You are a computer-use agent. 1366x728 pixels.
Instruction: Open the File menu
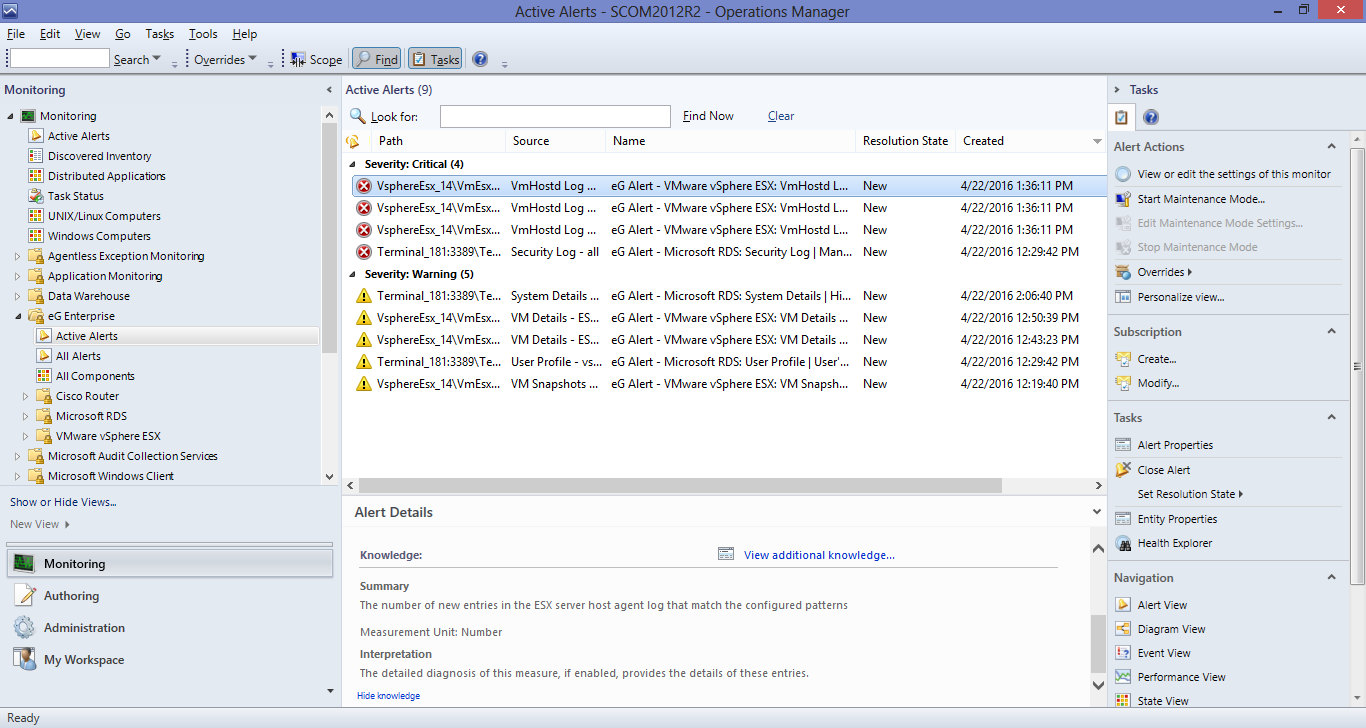pyautogui.click(x=16, y=34)
